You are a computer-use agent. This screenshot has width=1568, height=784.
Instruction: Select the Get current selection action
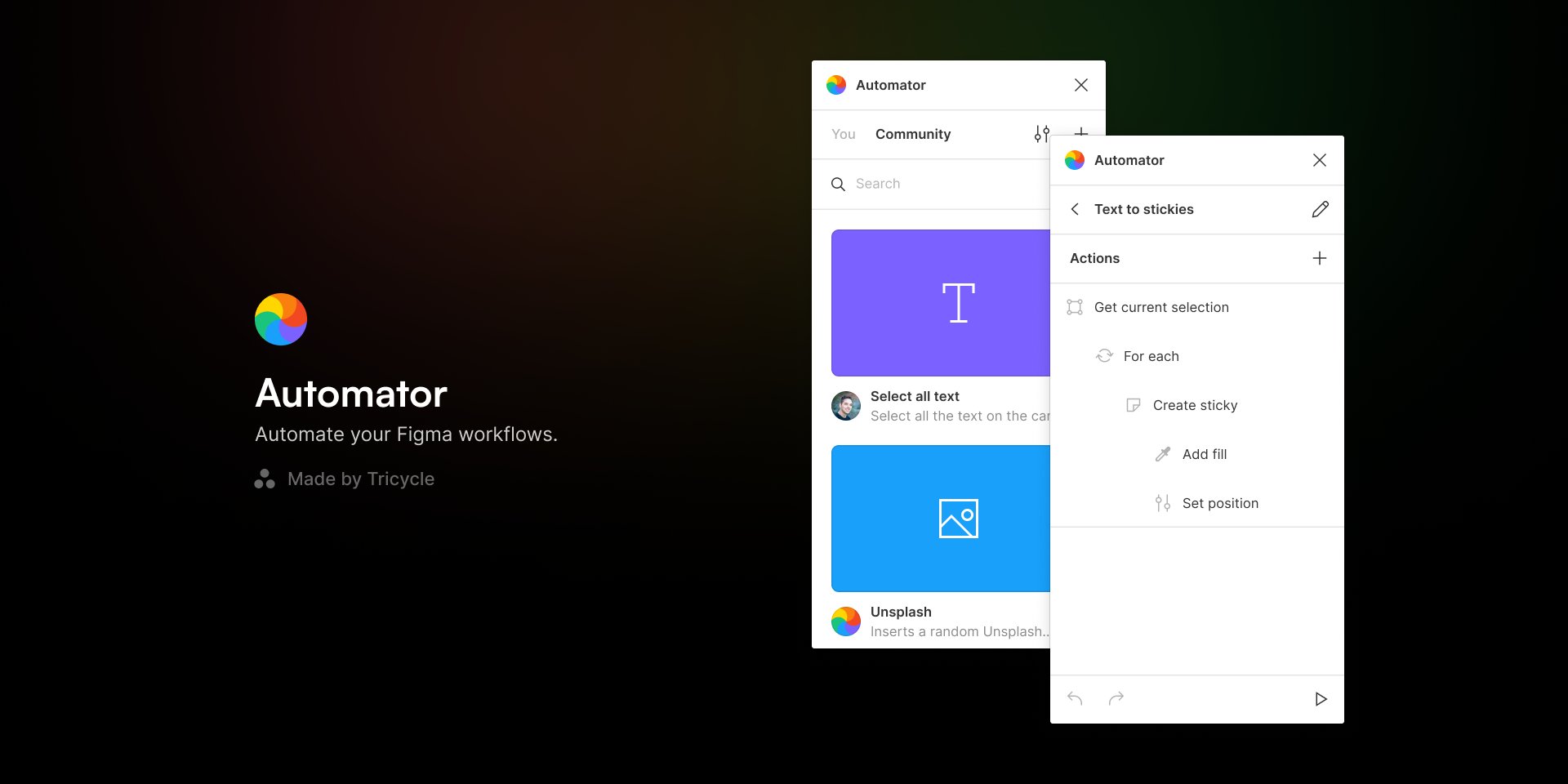(x=1197, y=307)
